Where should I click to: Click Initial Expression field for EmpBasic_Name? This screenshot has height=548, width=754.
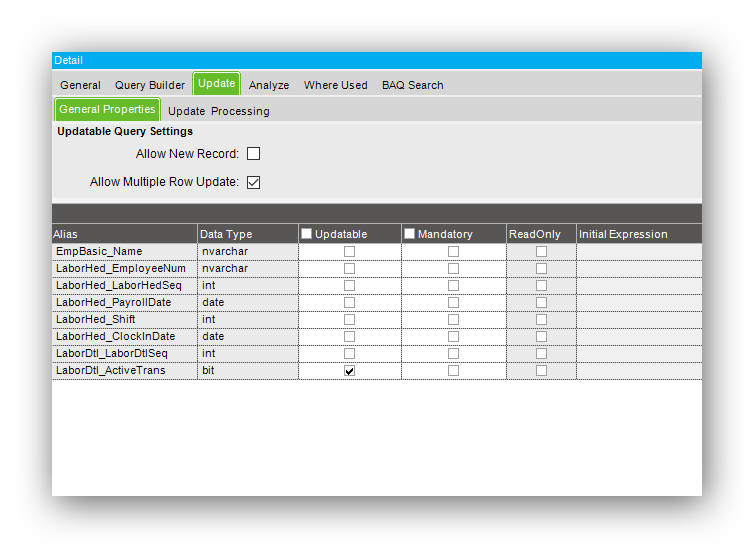(x=639, y=251)
